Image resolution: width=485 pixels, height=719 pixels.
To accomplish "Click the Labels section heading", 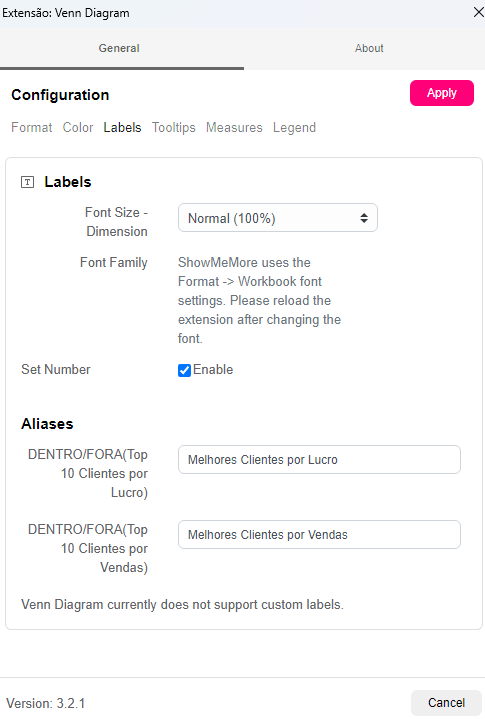I will point(68,182).
